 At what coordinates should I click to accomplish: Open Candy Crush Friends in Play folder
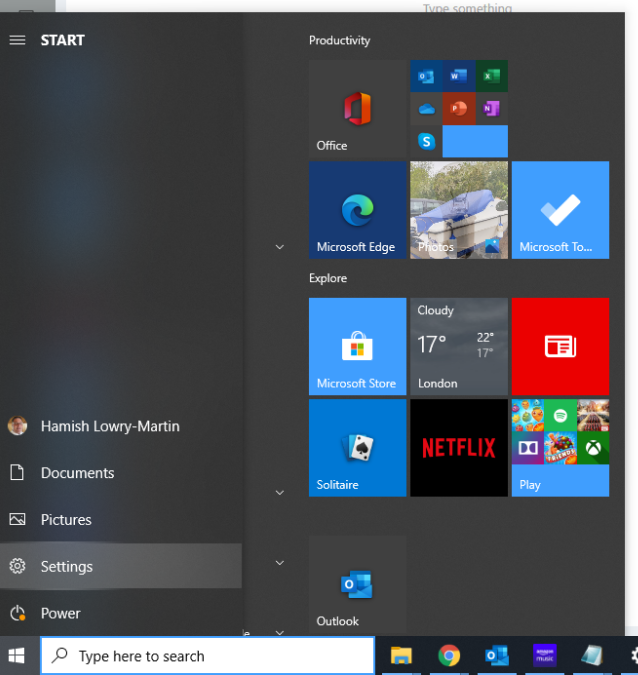pos(561,448)
